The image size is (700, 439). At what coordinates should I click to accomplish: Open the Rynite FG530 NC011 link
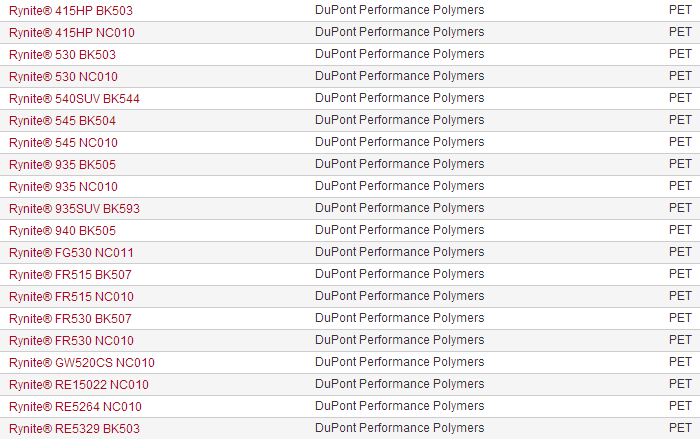(x=71, y=252)
